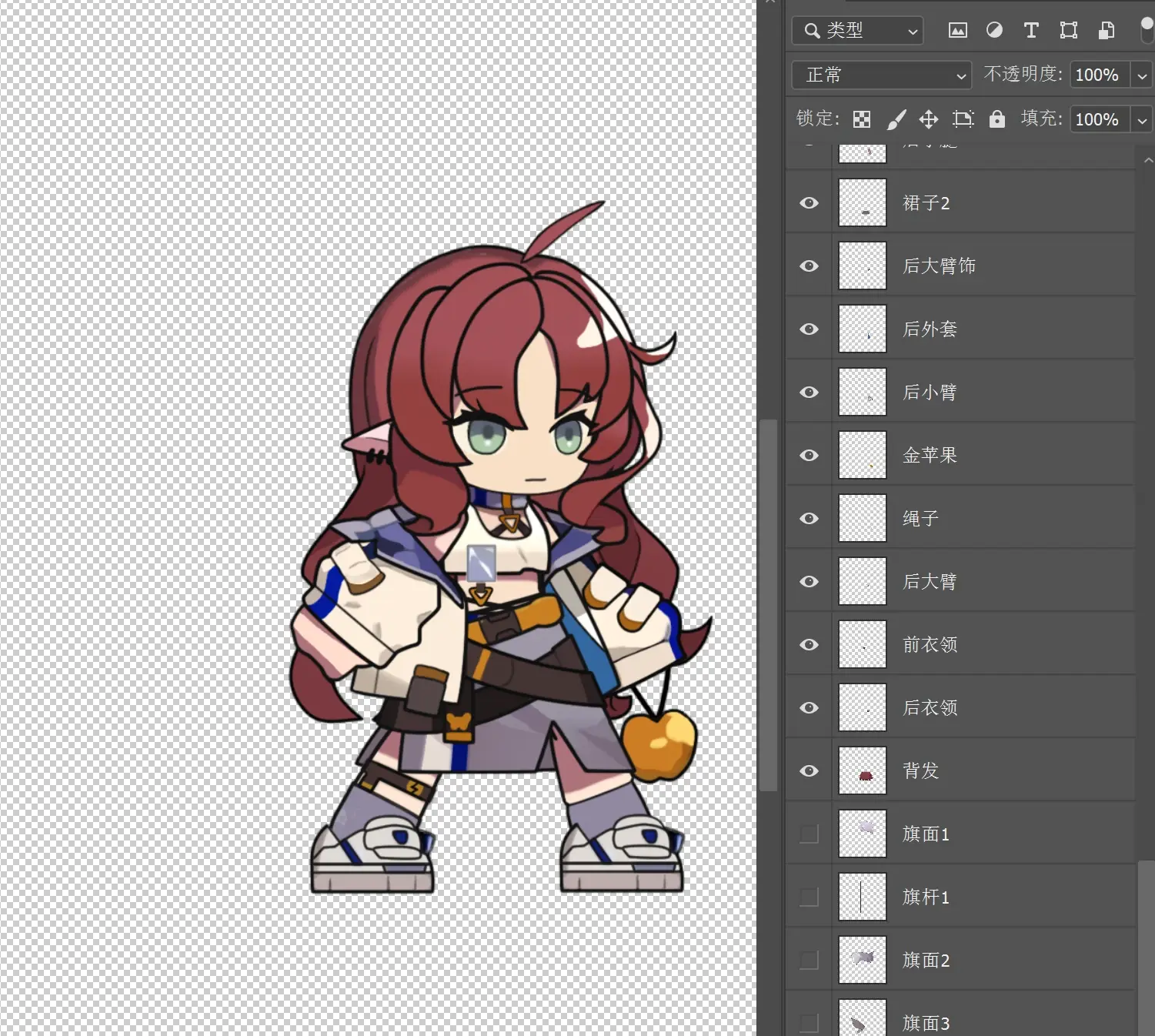Filter layers by smart object icon

1106,31
